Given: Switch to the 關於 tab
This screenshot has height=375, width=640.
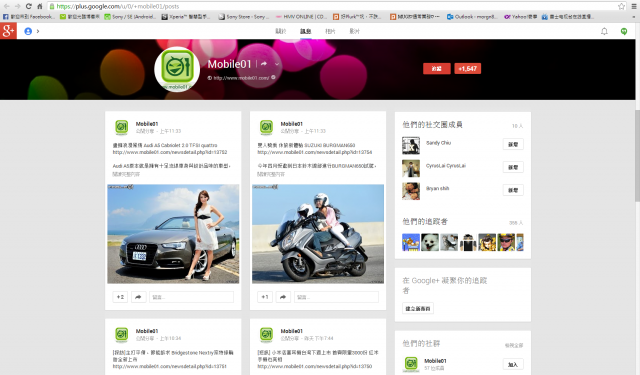Looking at the screenshot, I should 281,31.
